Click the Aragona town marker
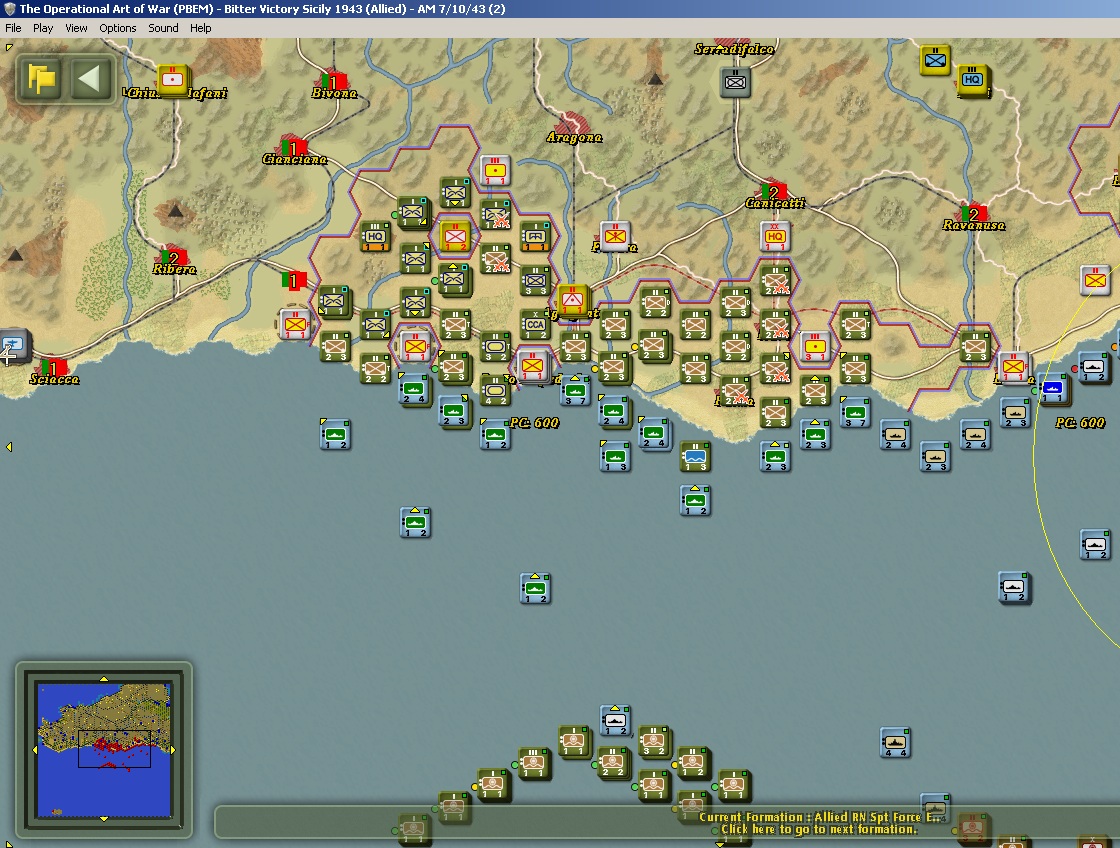Viewport: 1120px width, 848px height. [x=571, y=121]
